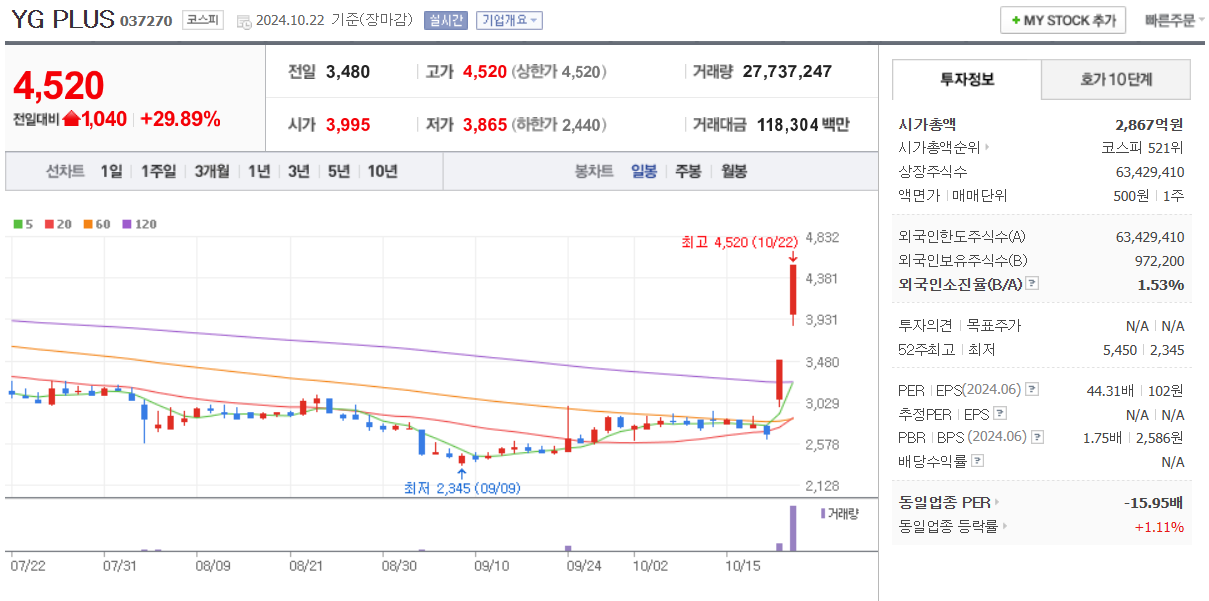
Task: Switch to the 투자정보 tab
Action: coord(967,79)
